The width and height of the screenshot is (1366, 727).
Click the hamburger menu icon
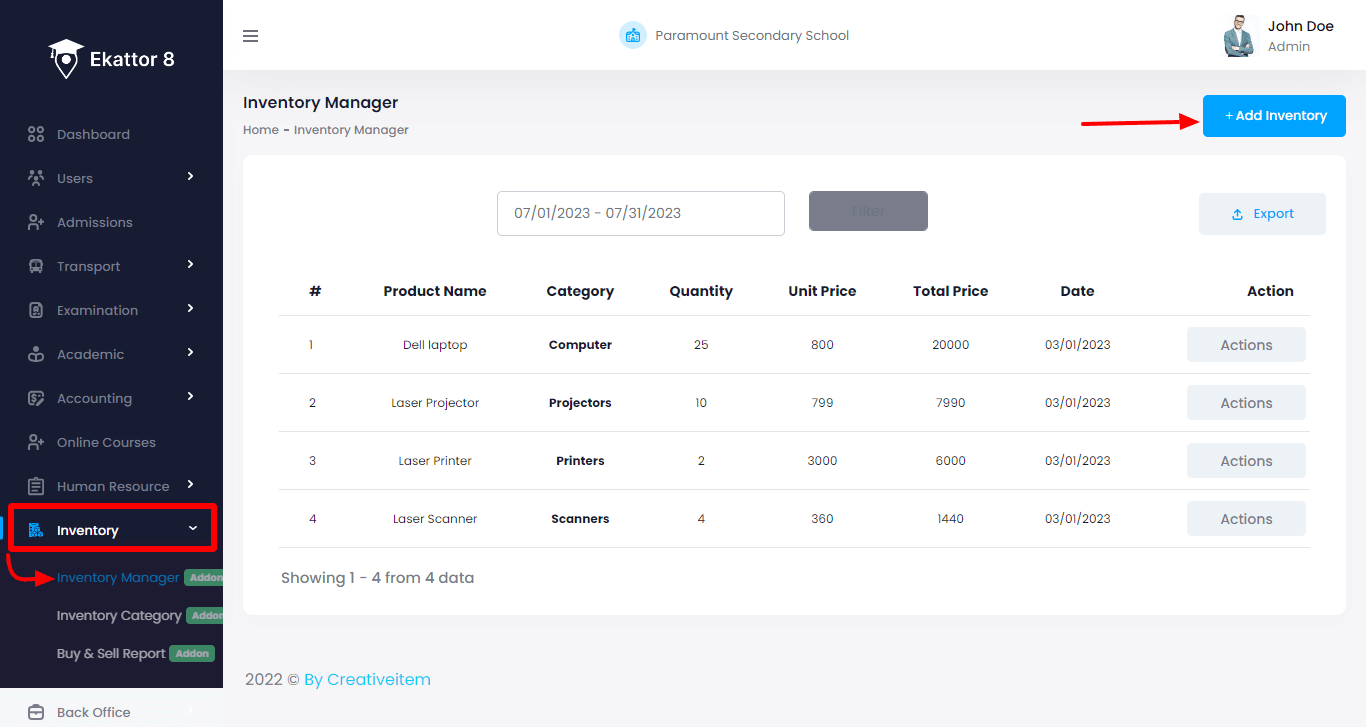pos(251,36)
